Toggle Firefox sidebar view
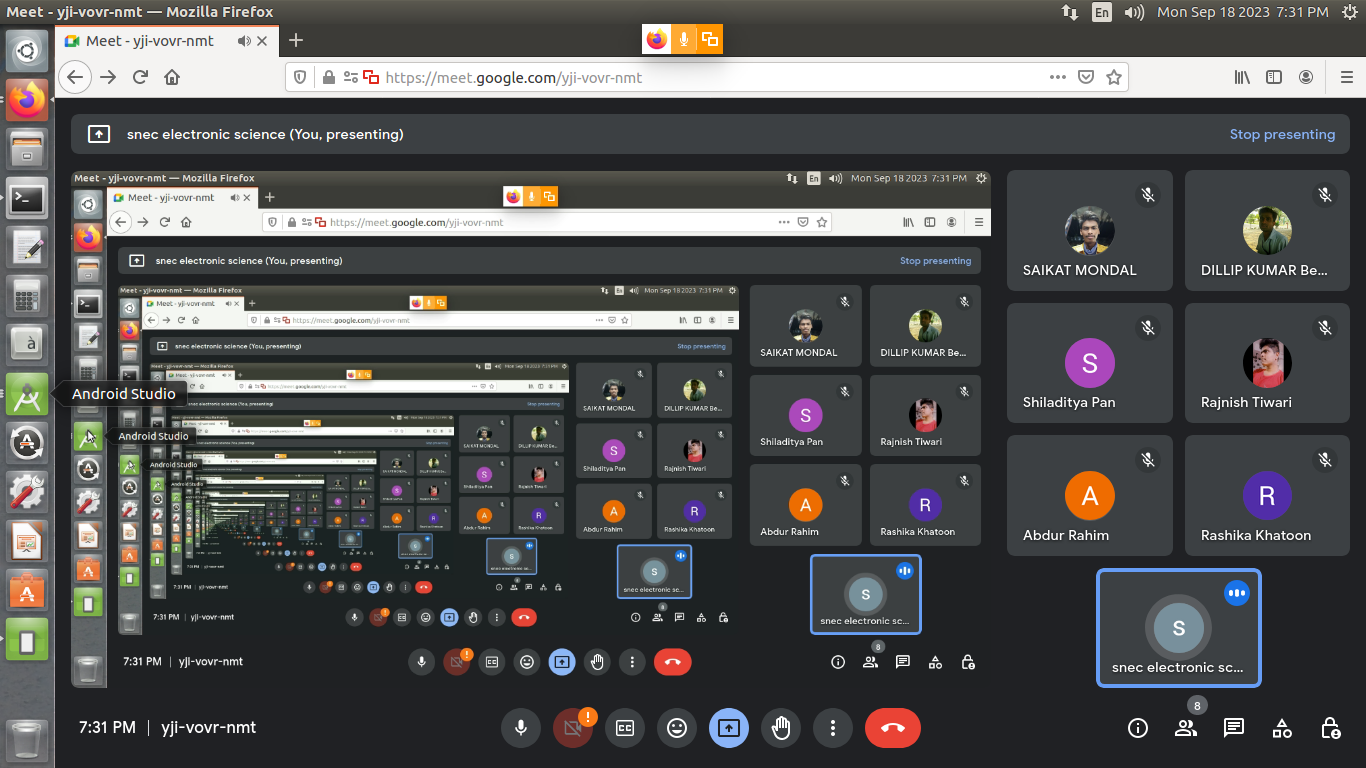1366x768 pixels. (1274, 77)
